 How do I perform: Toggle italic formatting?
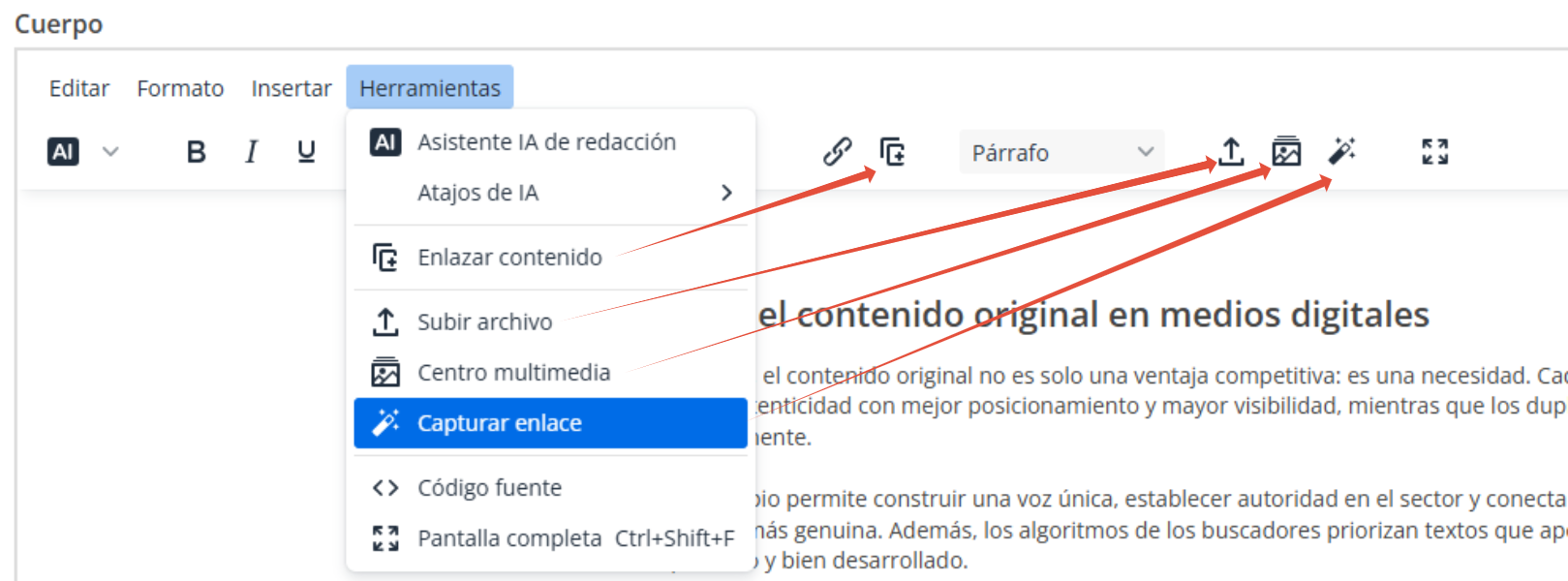tap(252, 152)
